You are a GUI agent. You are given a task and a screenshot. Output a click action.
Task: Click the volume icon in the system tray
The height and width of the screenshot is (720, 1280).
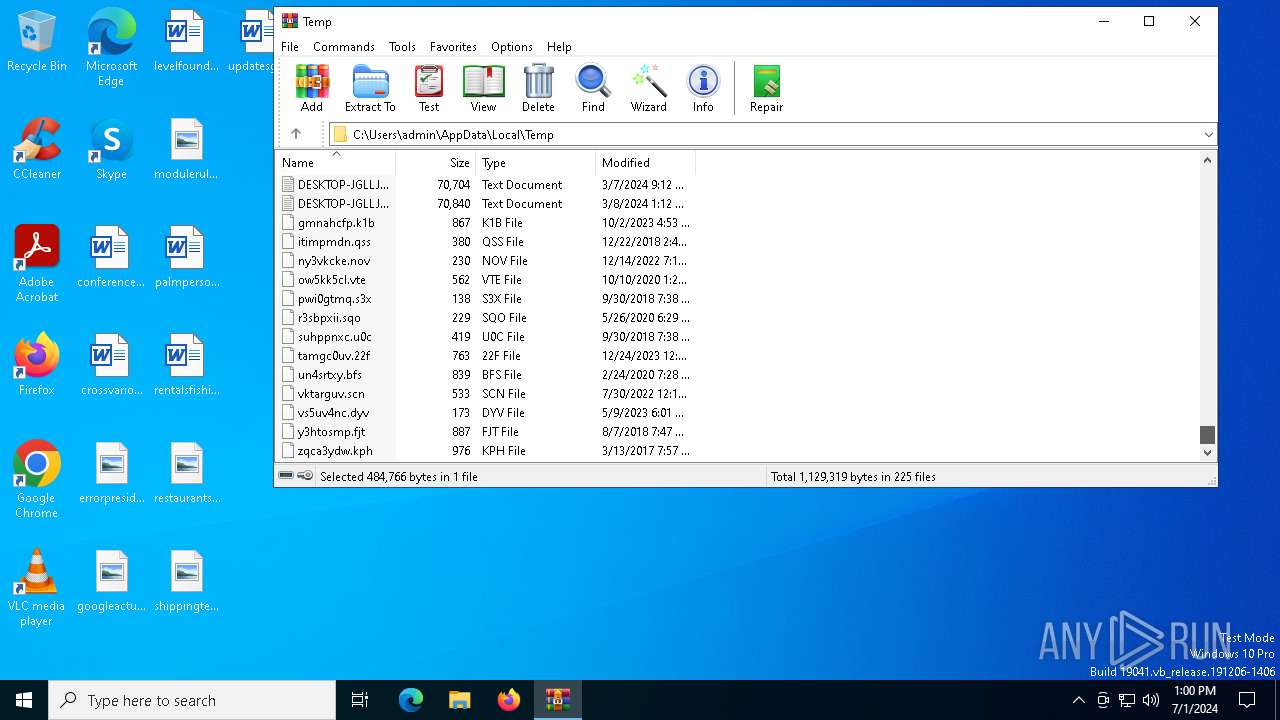[1150, 700]
